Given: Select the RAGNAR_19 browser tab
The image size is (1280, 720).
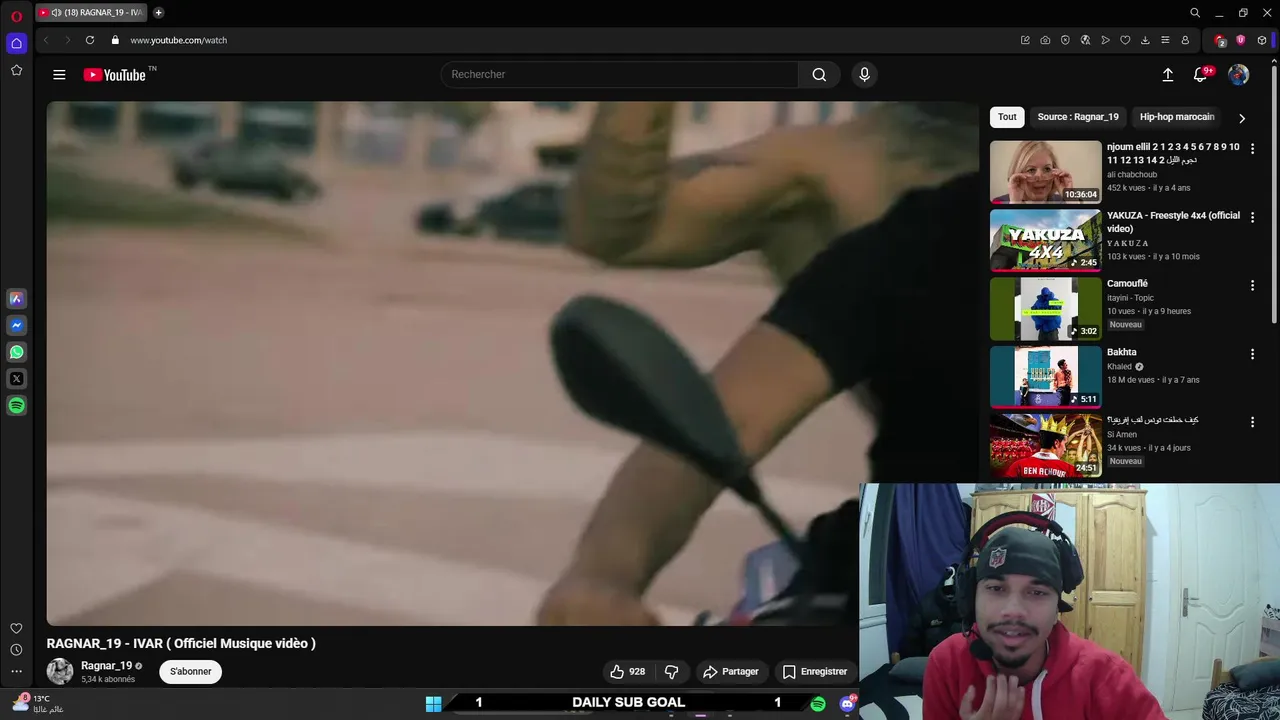Looking at the screenshot, I should click(91, 13).
